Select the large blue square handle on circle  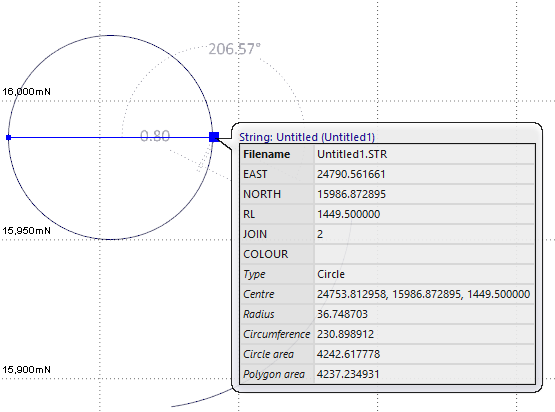pyautogui.click(x=214, y=137)
